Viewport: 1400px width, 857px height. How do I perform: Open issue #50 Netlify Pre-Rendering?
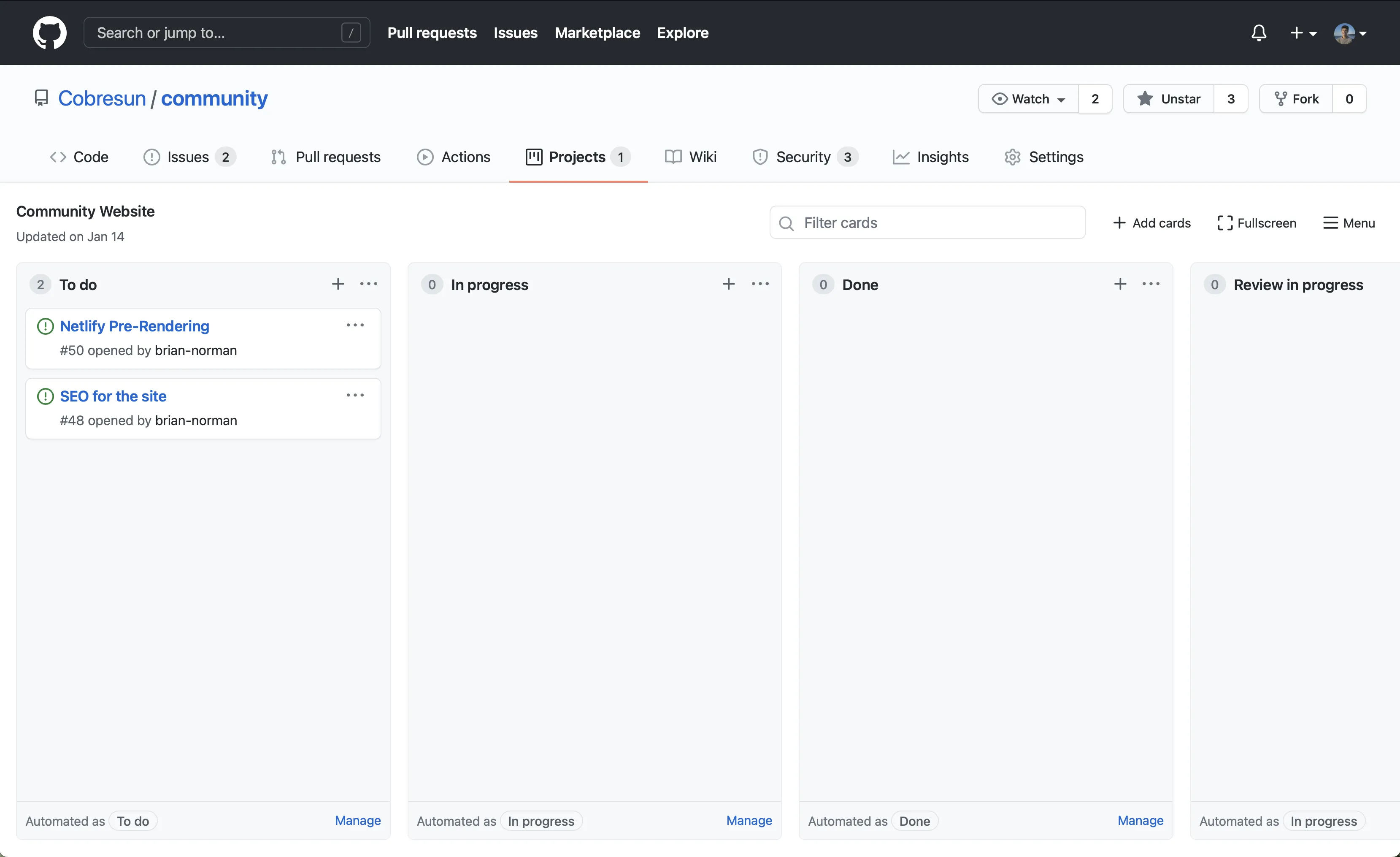coord(134,326)
